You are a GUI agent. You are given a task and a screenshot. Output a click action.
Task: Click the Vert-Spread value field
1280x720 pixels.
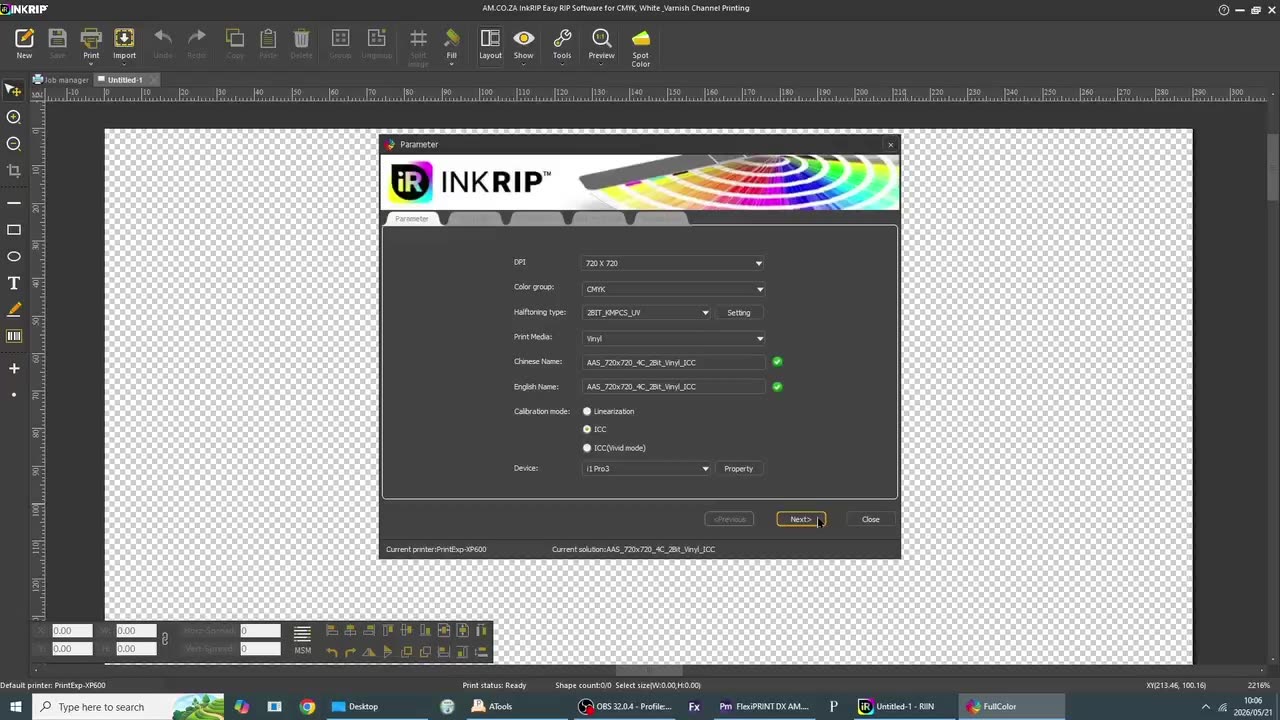click(260, 649)
